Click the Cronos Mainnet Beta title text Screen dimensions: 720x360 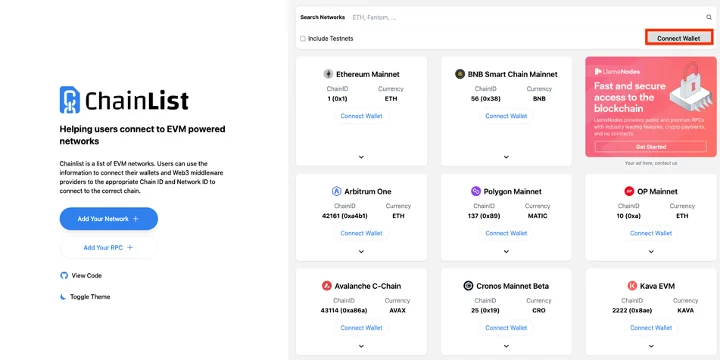[x=512, y=286]
